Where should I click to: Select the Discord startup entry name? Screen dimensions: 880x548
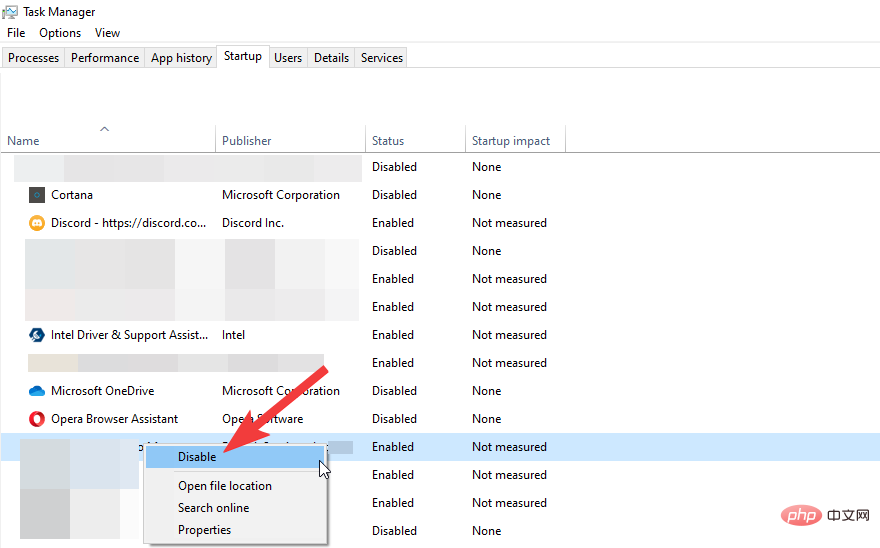coord(129,223)
